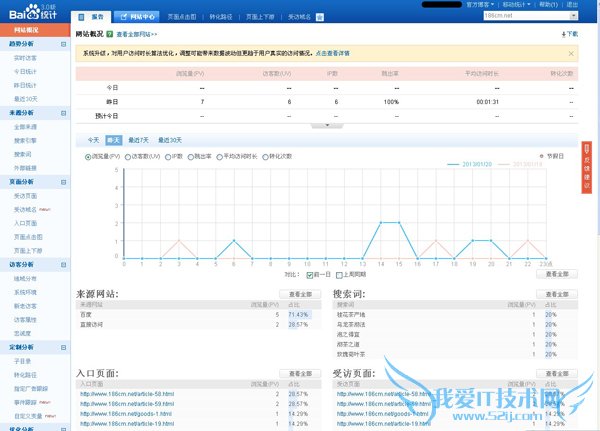Click 查看全部 button for 入口页面

[300, 374]
